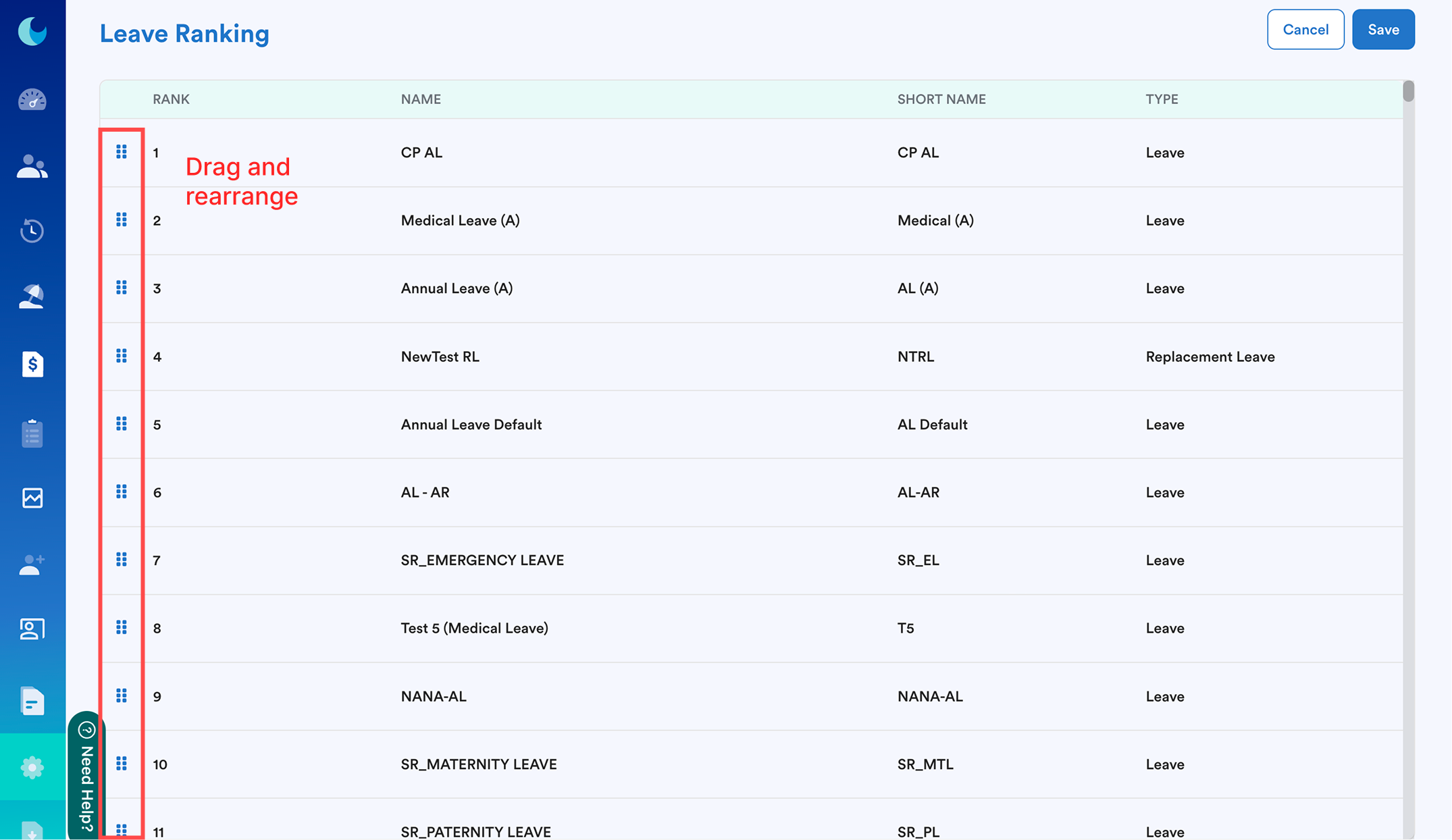Select the Medical Leave (A) row name
The image size is (1452, 840).
(x=460, y=220)
